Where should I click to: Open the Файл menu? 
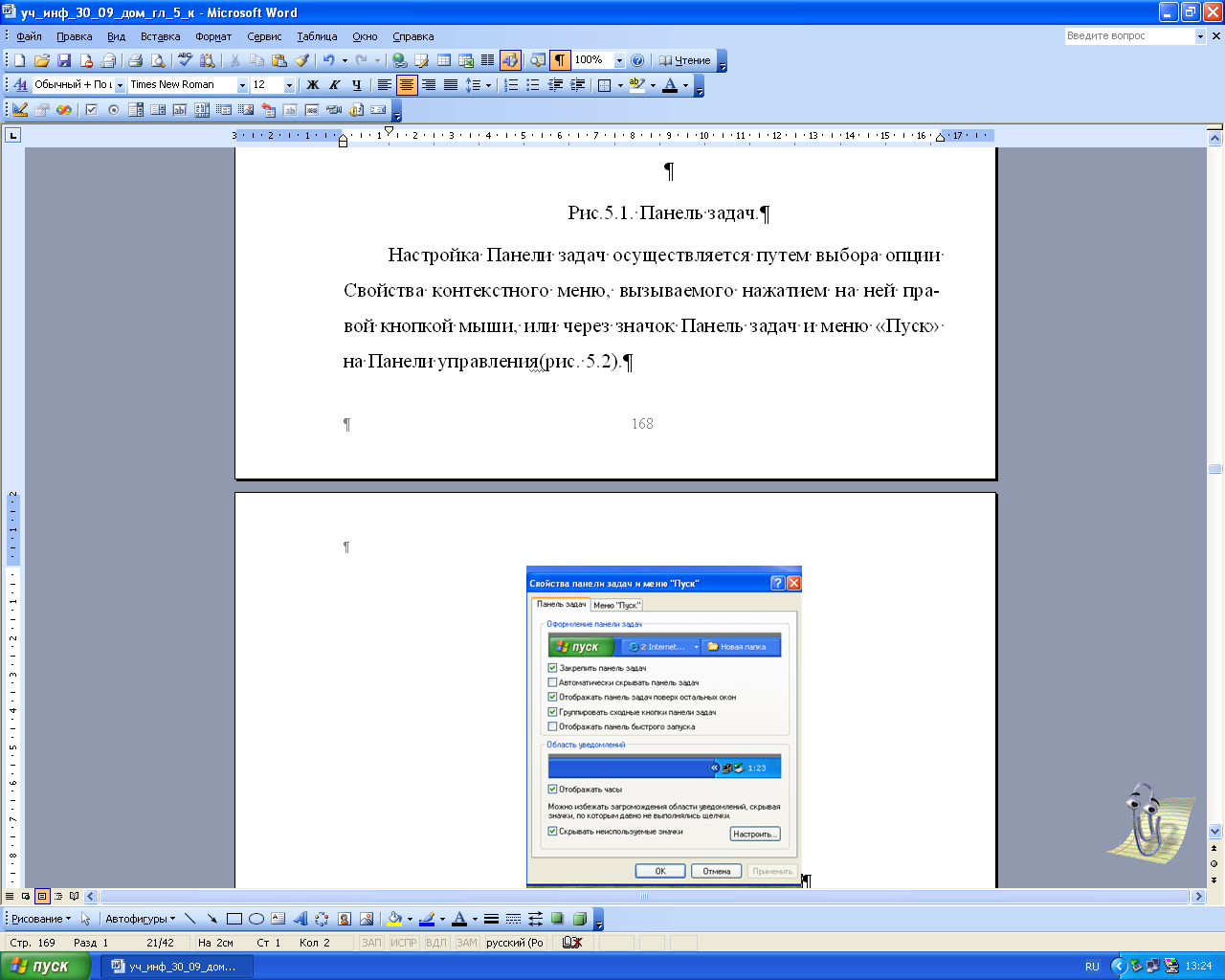tap(29, 36)
